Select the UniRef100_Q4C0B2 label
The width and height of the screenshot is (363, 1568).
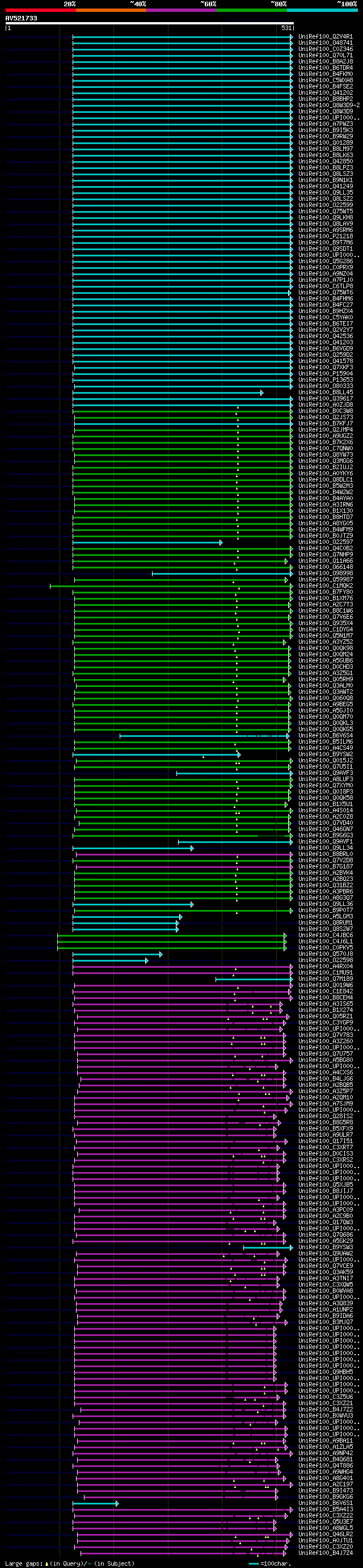pos(325,548)
